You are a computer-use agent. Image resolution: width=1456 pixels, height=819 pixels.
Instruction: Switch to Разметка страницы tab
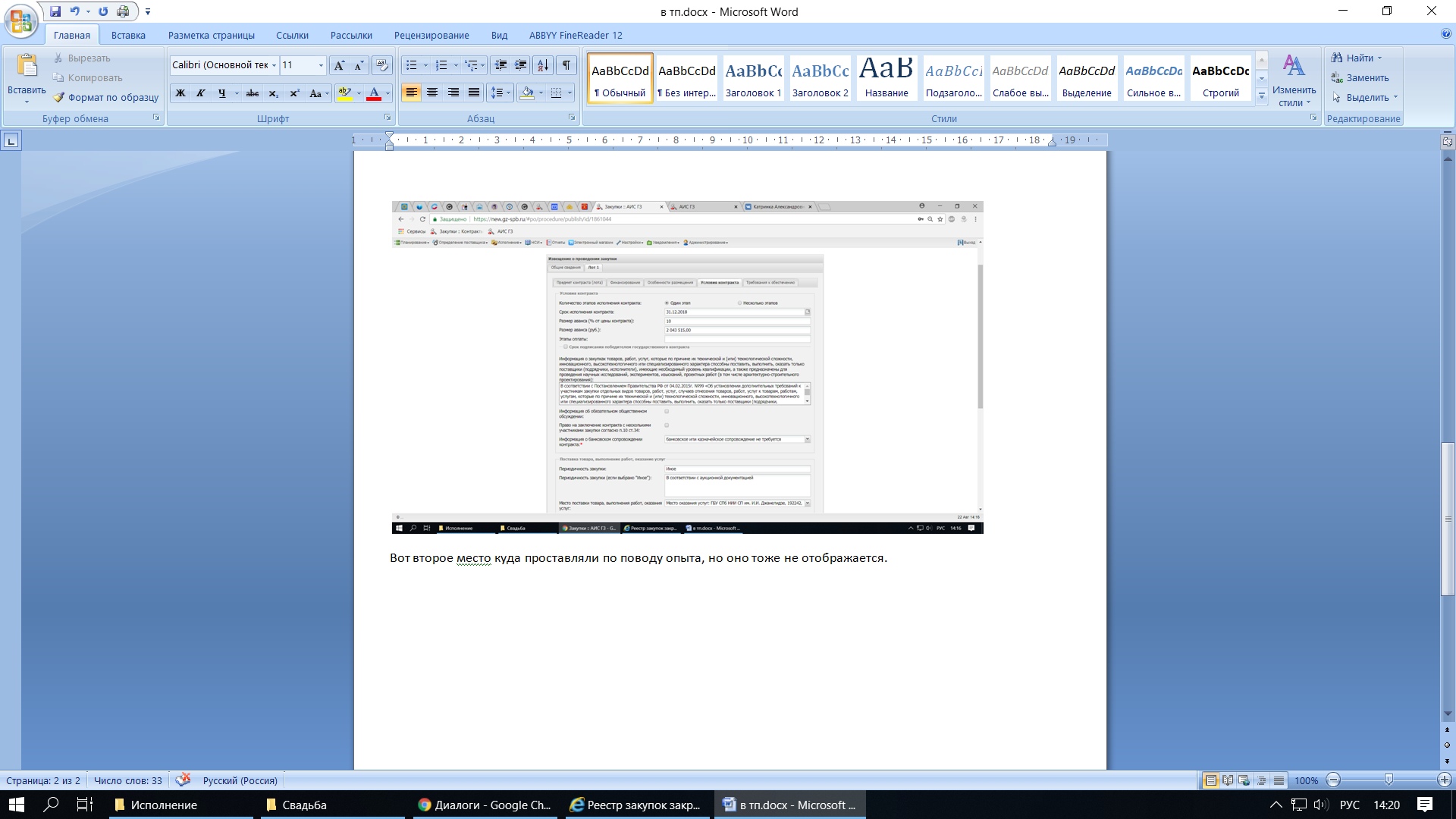coord(212,35)
